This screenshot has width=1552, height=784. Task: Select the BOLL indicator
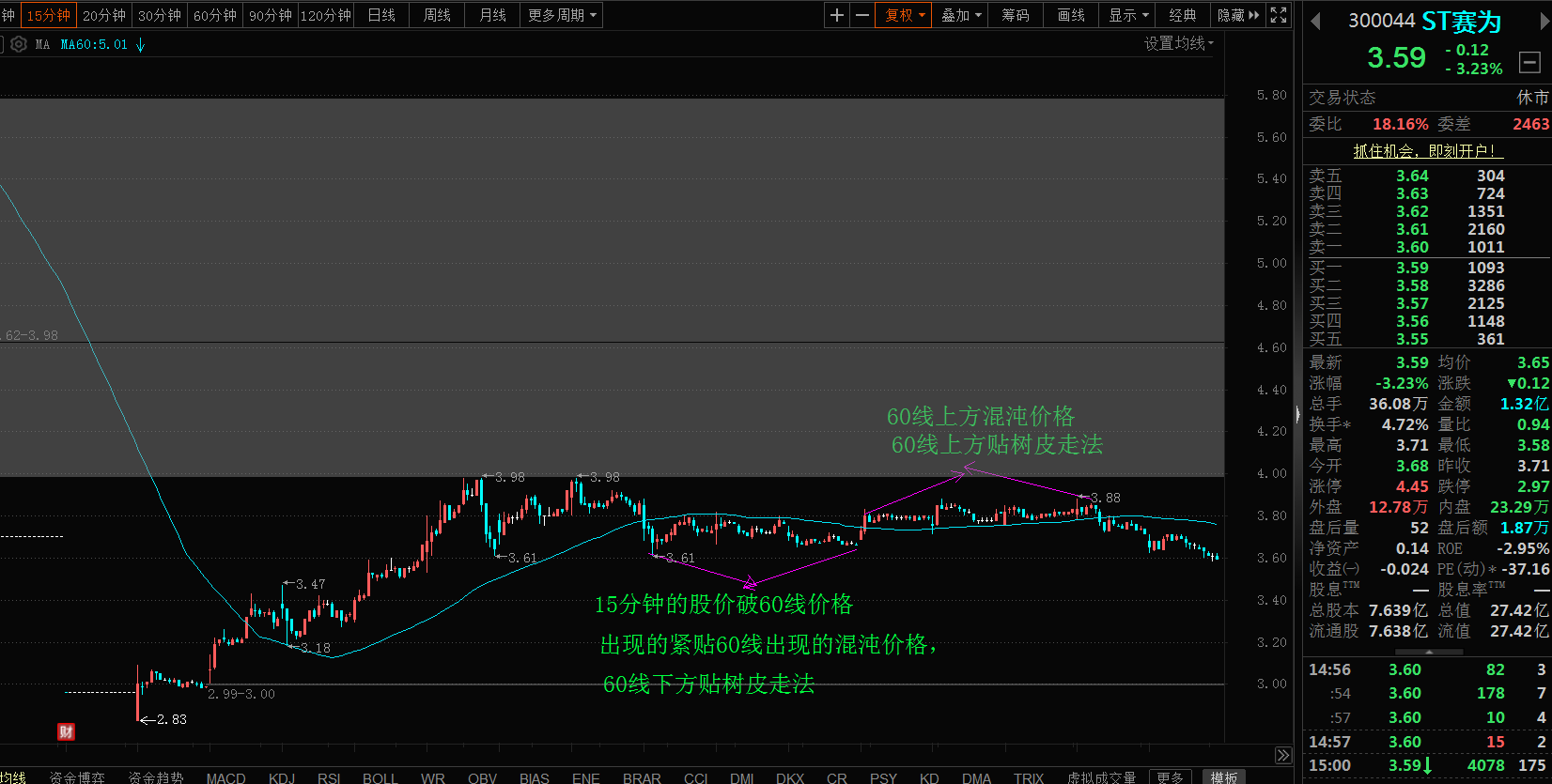click(380, 777)
